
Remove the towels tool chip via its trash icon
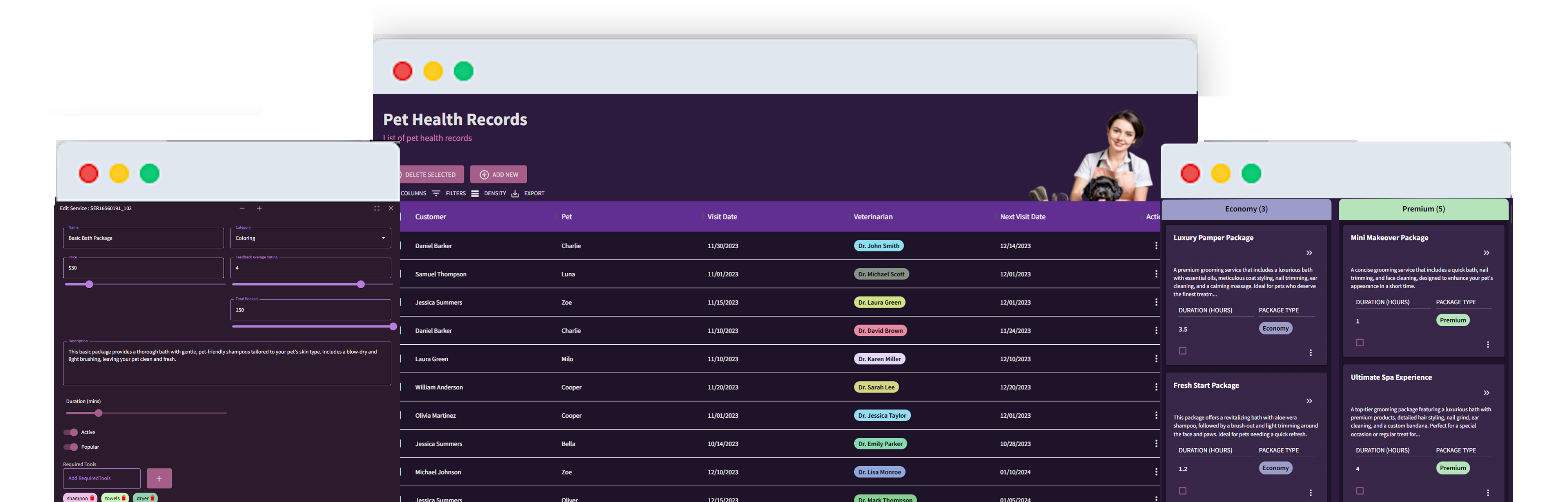pyautogui.click(x=123, y=498)
